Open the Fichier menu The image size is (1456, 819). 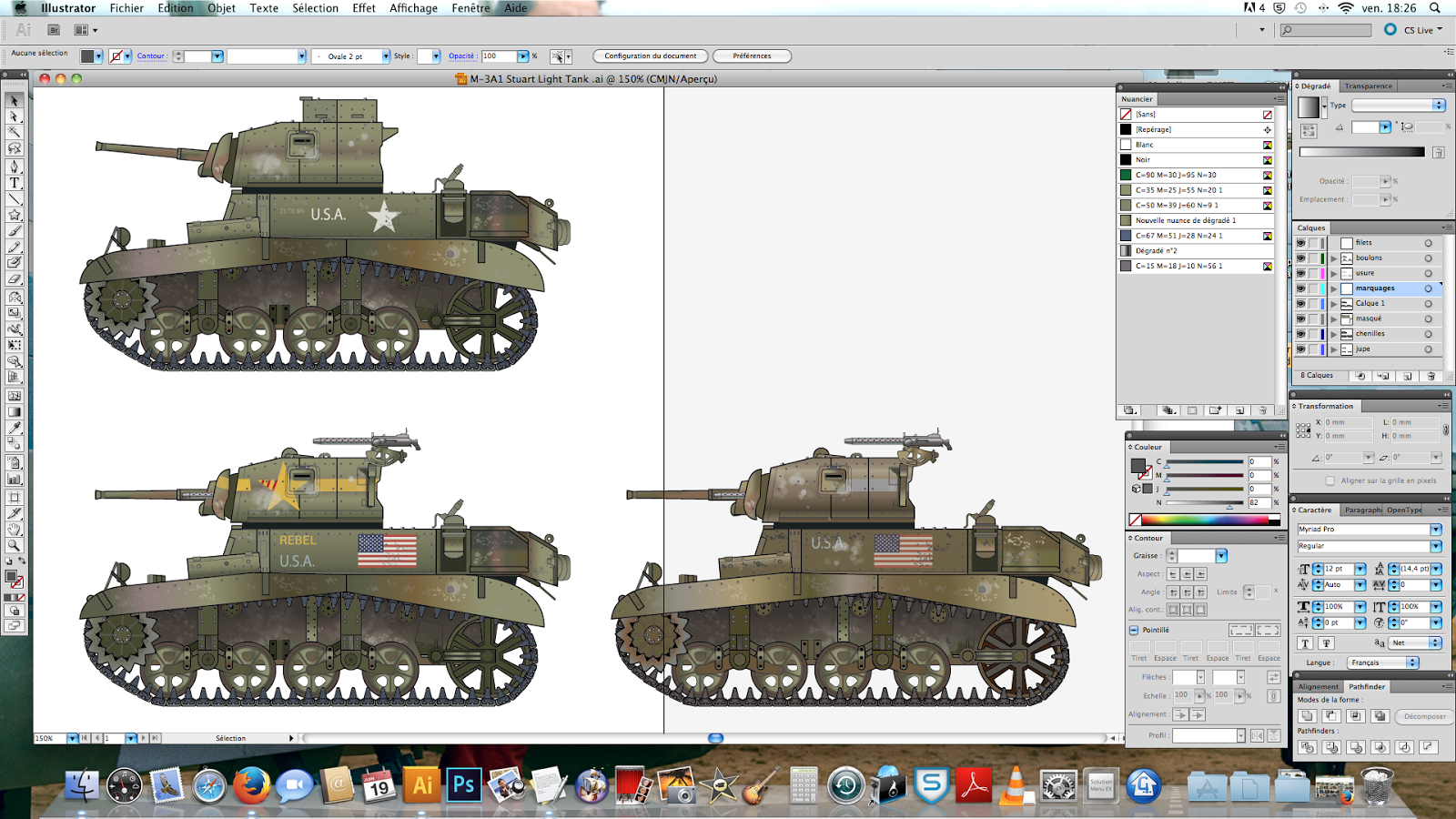pos(126,8)
